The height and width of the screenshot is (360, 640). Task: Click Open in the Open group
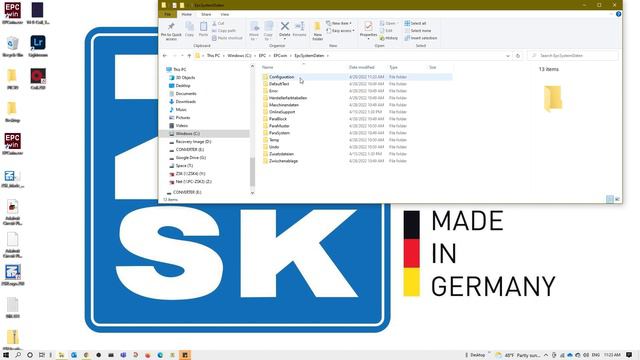388,23
